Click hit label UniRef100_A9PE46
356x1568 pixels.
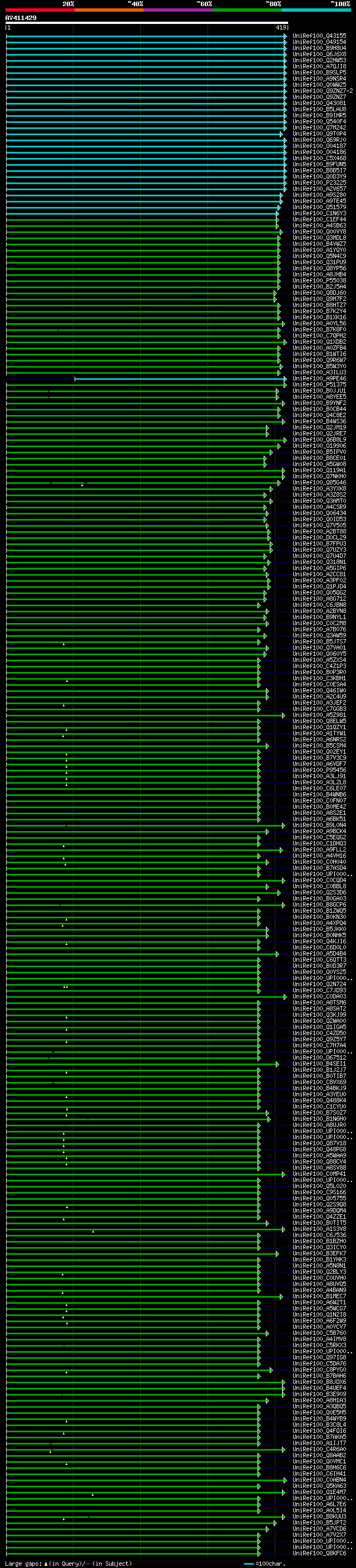319,379
